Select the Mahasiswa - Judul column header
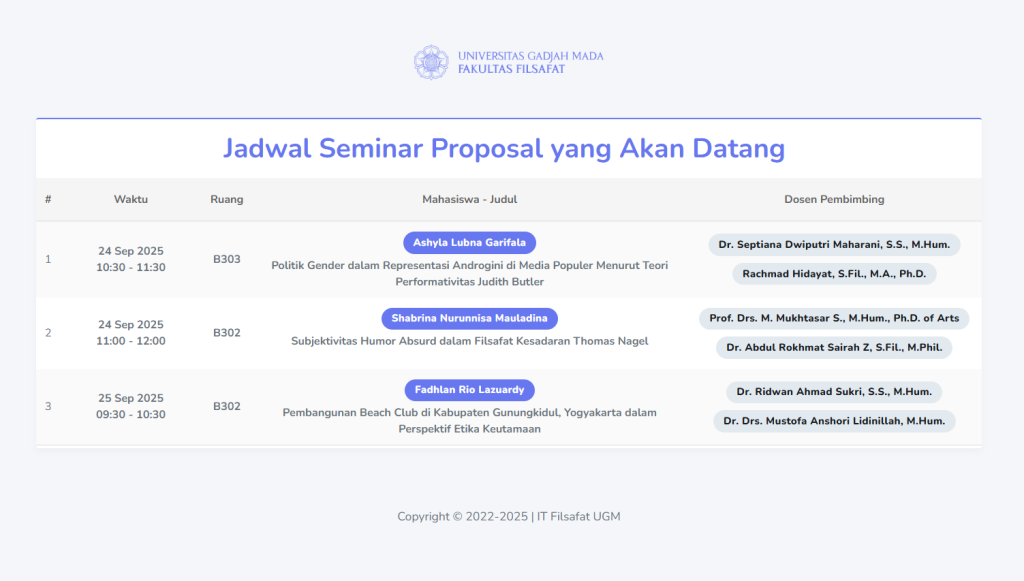 pos(471,199)
